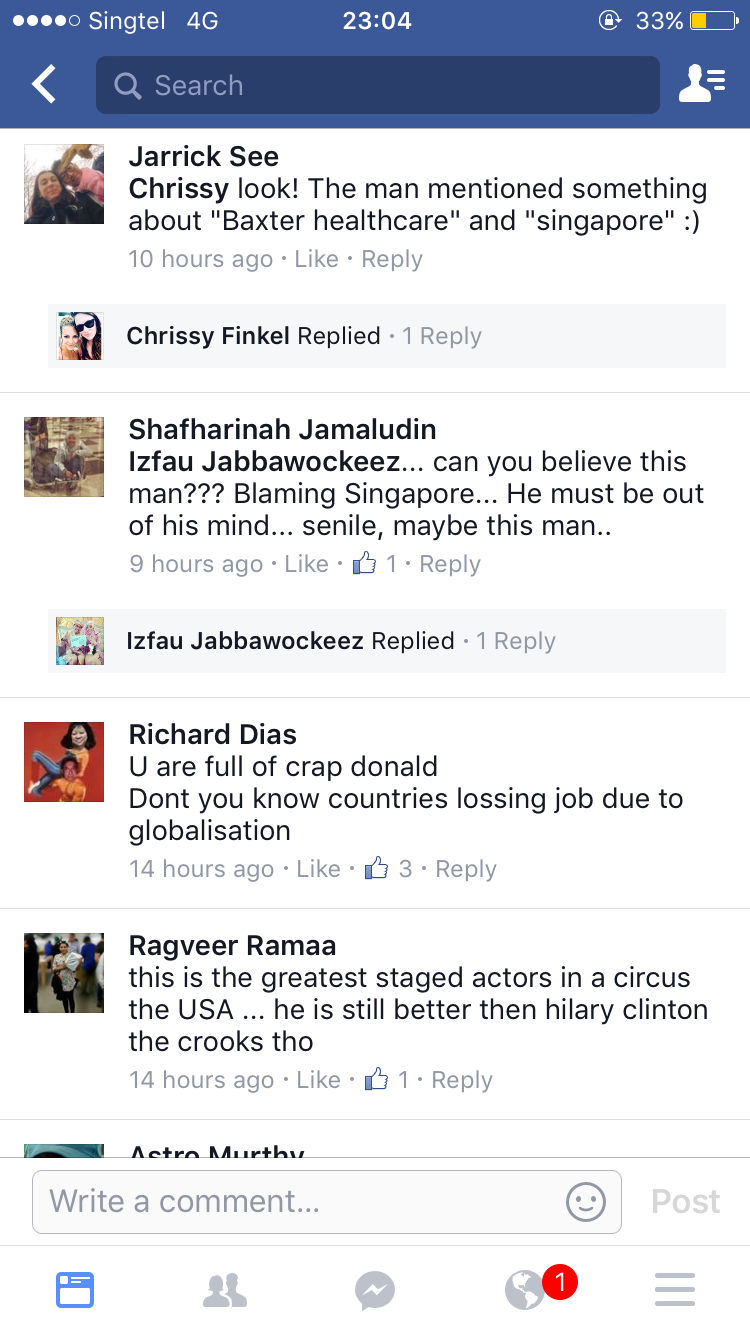
Task: Open emoji picker smiley icon
Action: click(585, 1201)
